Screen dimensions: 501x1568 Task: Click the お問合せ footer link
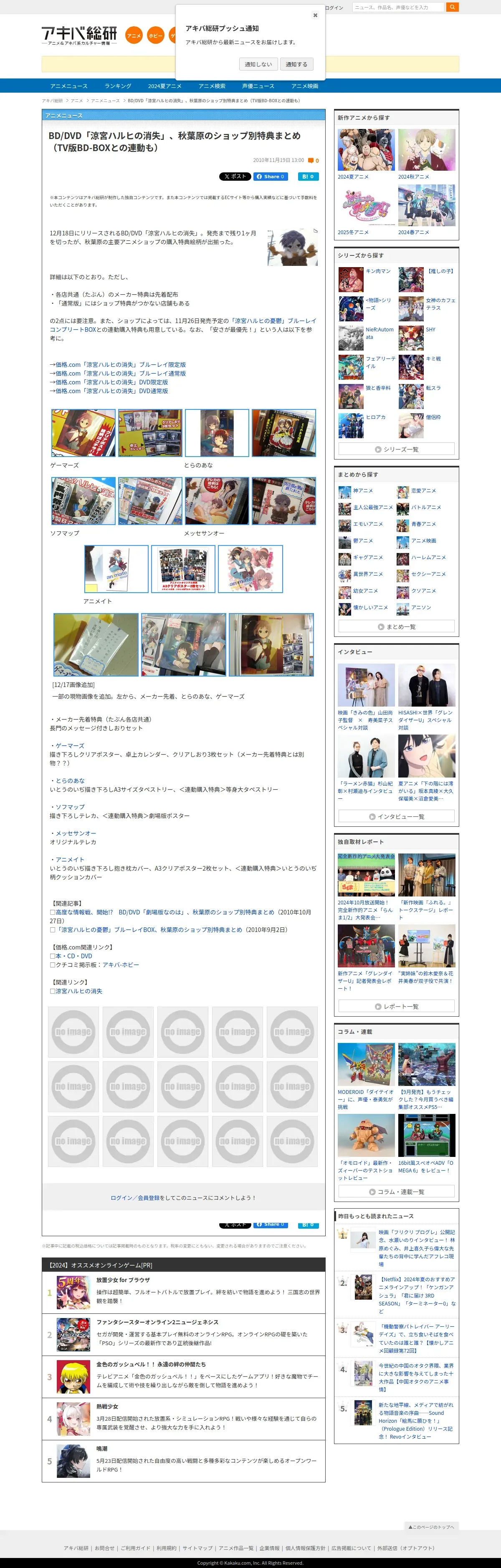click(105, 1548)
